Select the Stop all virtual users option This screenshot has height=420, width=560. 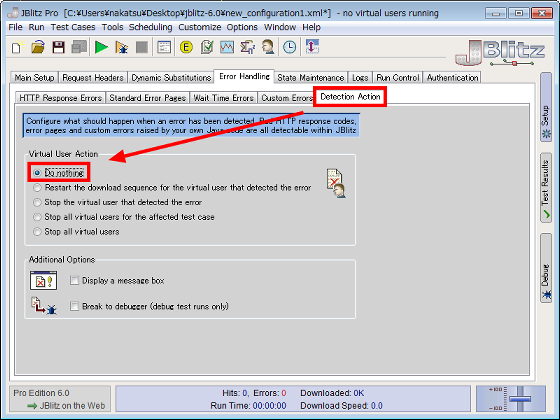point(76,231)
